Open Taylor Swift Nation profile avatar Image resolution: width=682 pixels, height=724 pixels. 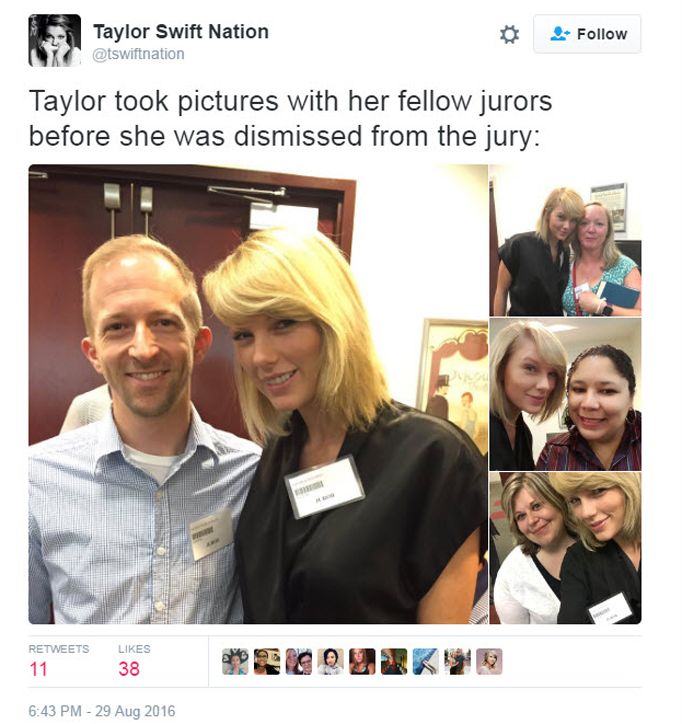pos(54,41)
